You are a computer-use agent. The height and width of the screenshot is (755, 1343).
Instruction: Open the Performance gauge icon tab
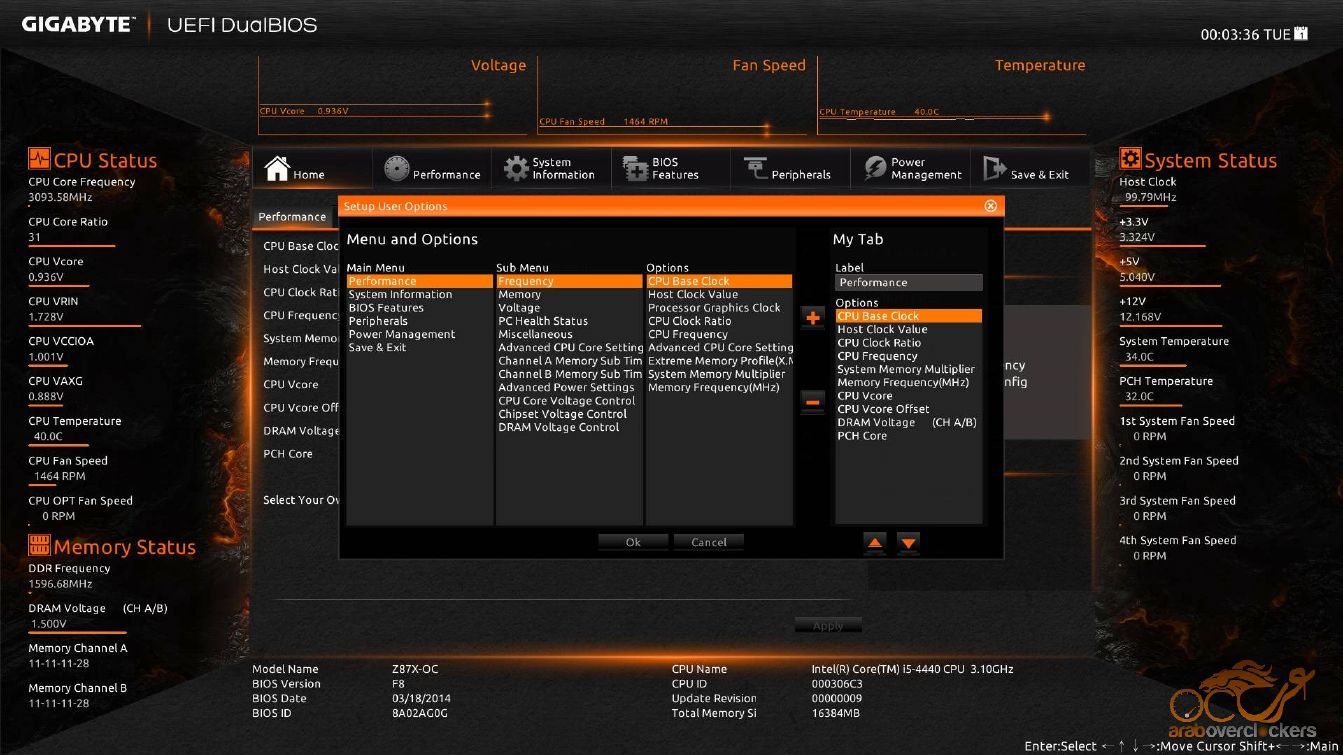(397, 168)
